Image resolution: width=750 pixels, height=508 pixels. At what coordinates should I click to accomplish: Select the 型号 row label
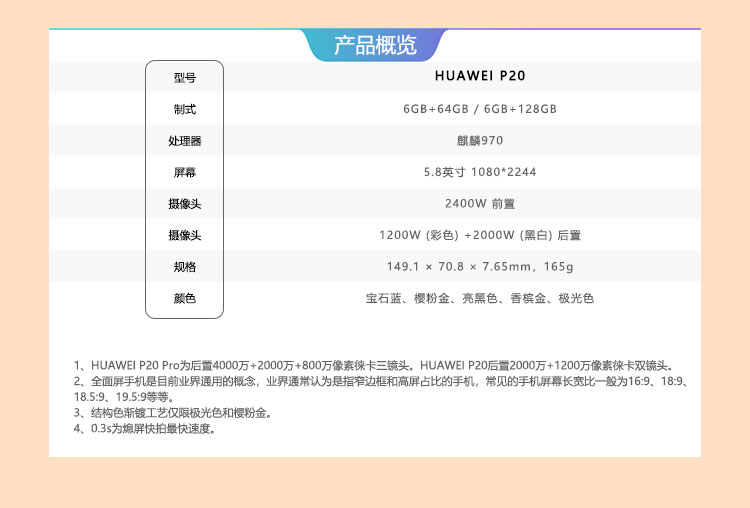[x=185, y=77]
